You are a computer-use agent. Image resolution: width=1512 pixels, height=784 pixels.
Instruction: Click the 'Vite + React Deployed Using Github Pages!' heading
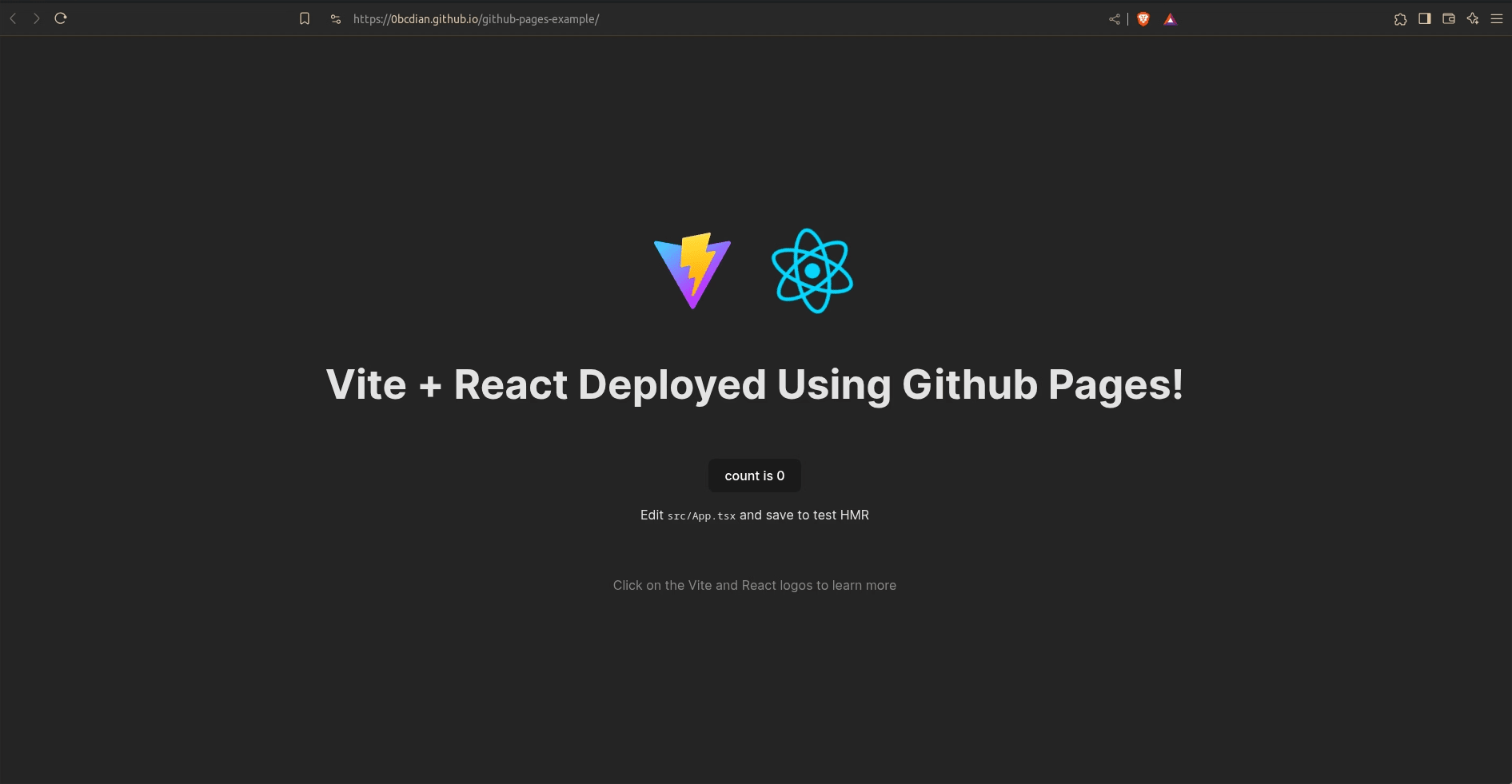[x=755, y=385]
